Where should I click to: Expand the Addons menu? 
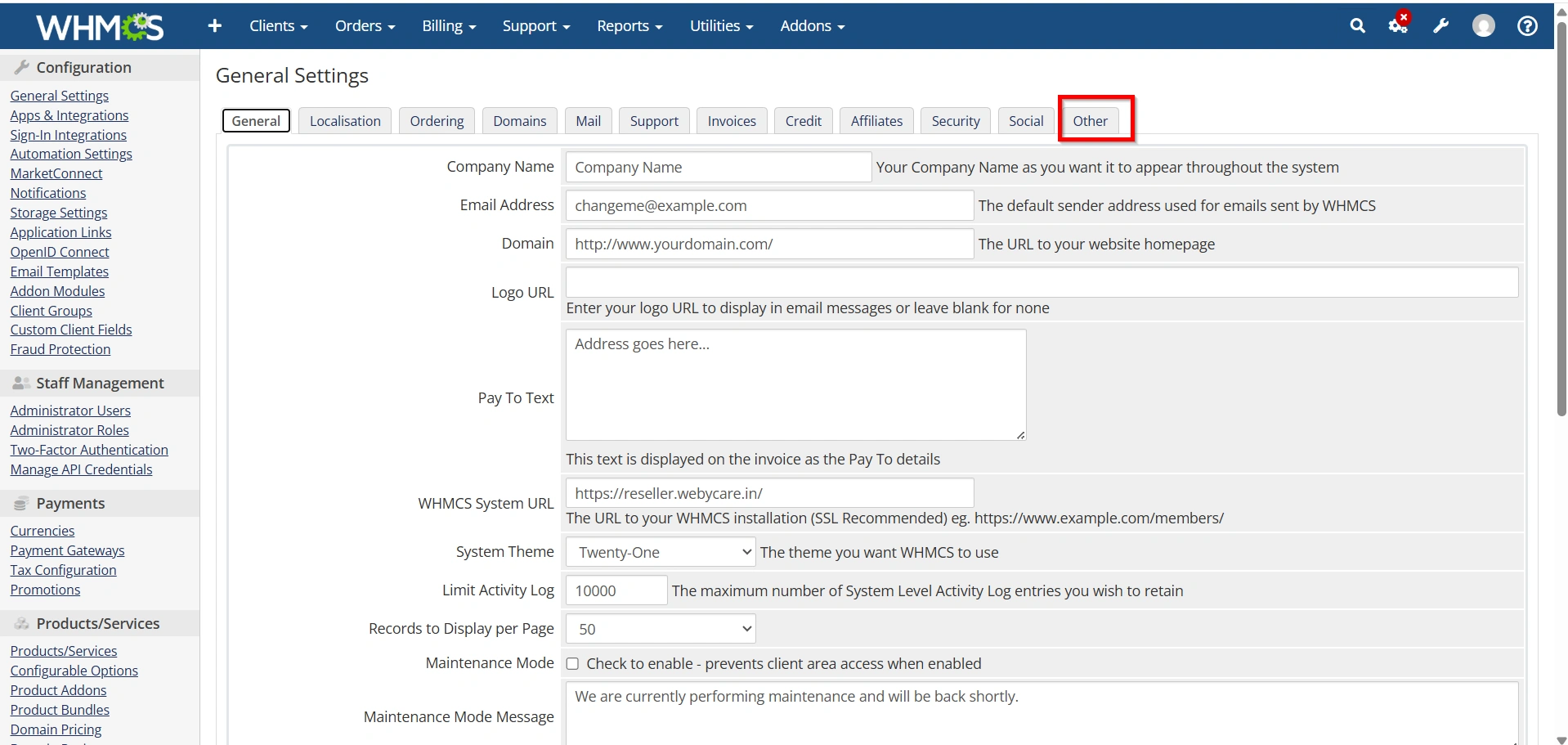coord(813,26)
